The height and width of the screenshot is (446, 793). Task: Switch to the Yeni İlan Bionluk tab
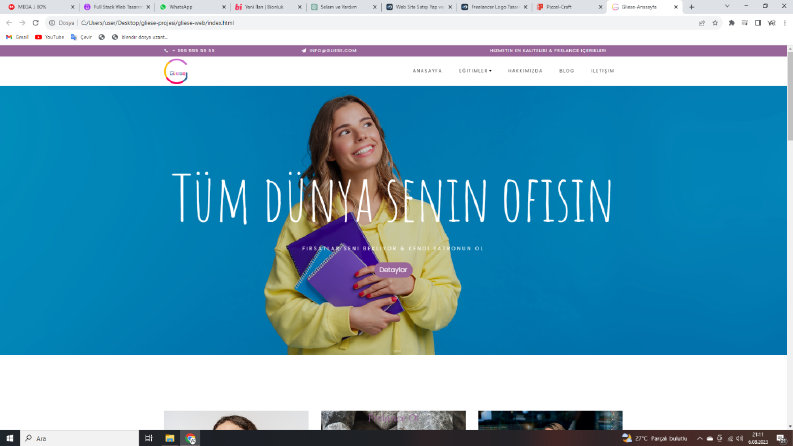[x=268, y=7]
